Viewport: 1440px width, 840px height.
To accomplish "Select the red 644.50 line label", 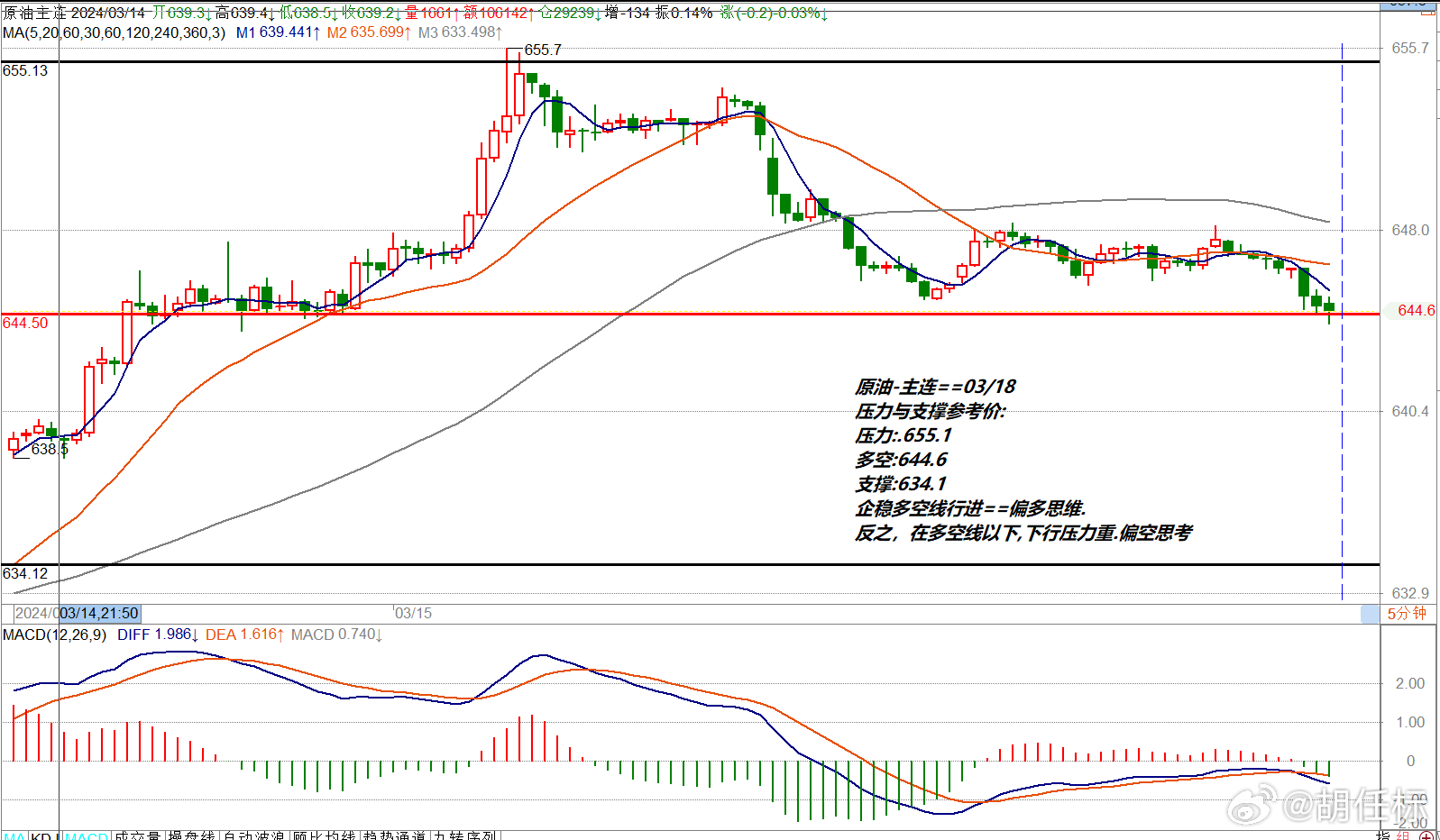I will click(25, 323).
